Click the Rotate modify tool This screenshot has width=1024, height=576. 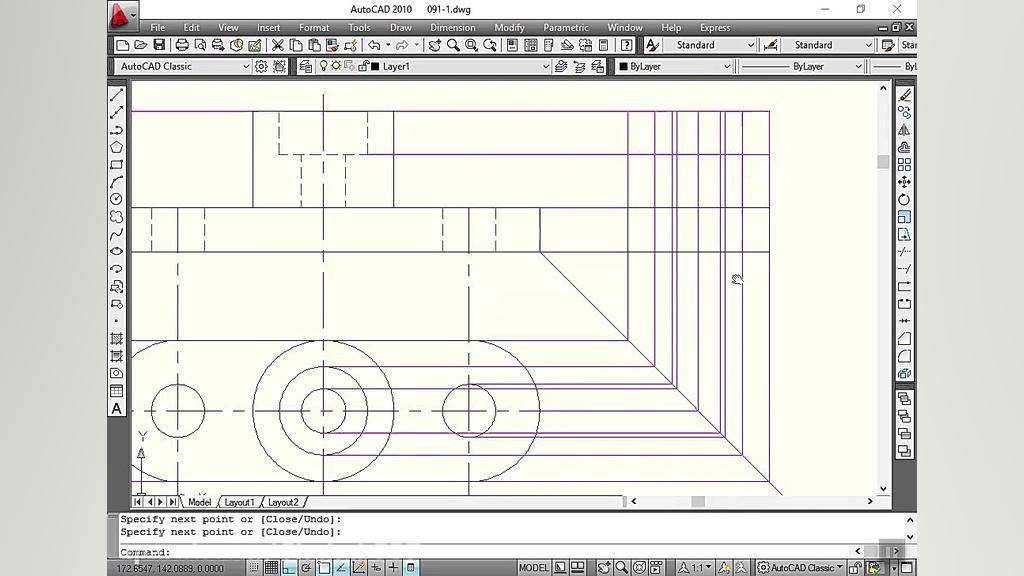coord(904,199)
